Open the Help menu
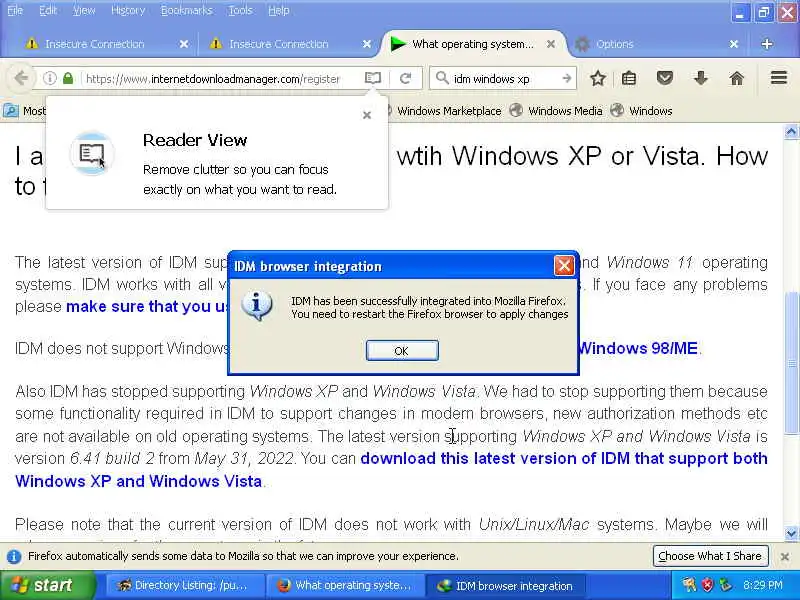 (279, 10)
